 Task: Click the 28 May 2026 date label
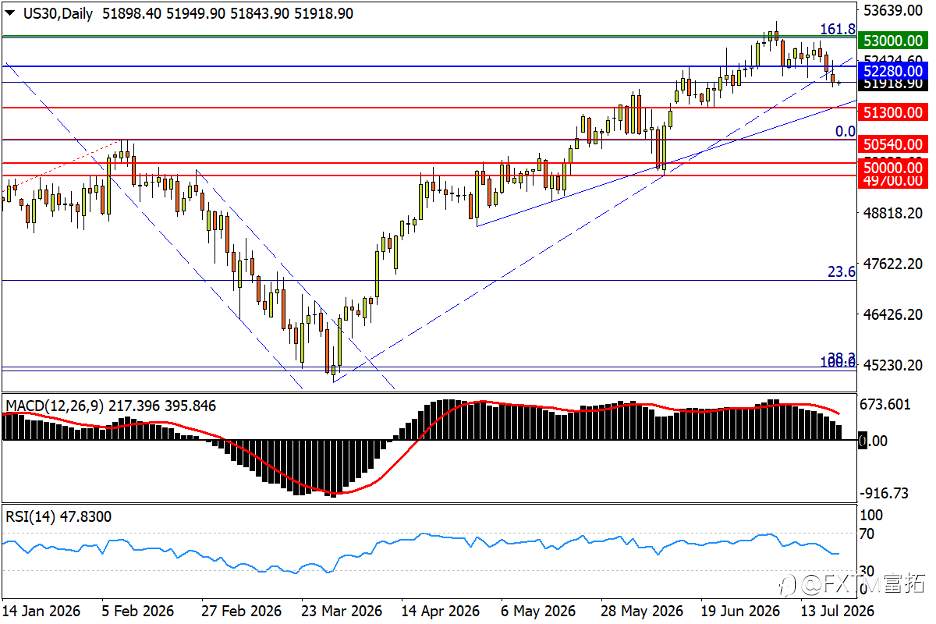coord(642,611)
